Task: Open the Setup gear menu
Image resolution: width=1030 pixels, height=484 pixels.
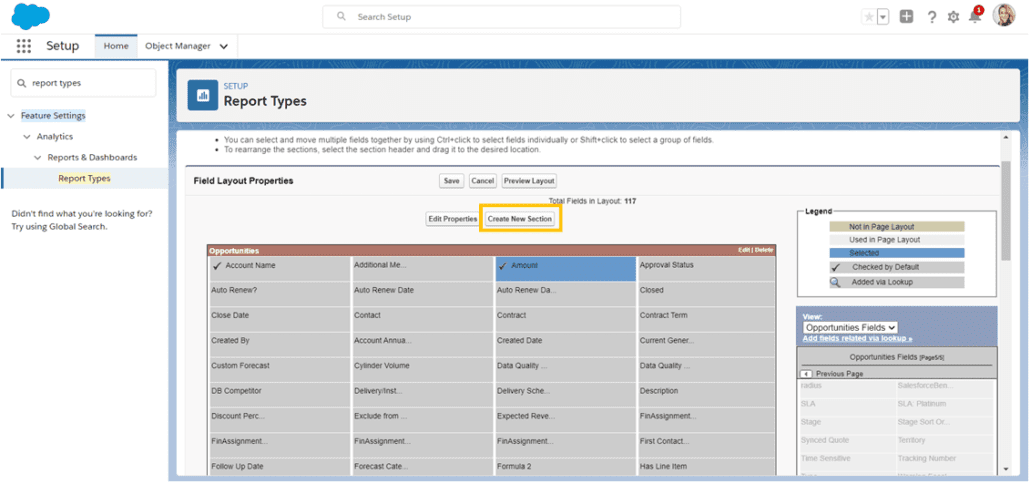Action: tap(953, 17)
